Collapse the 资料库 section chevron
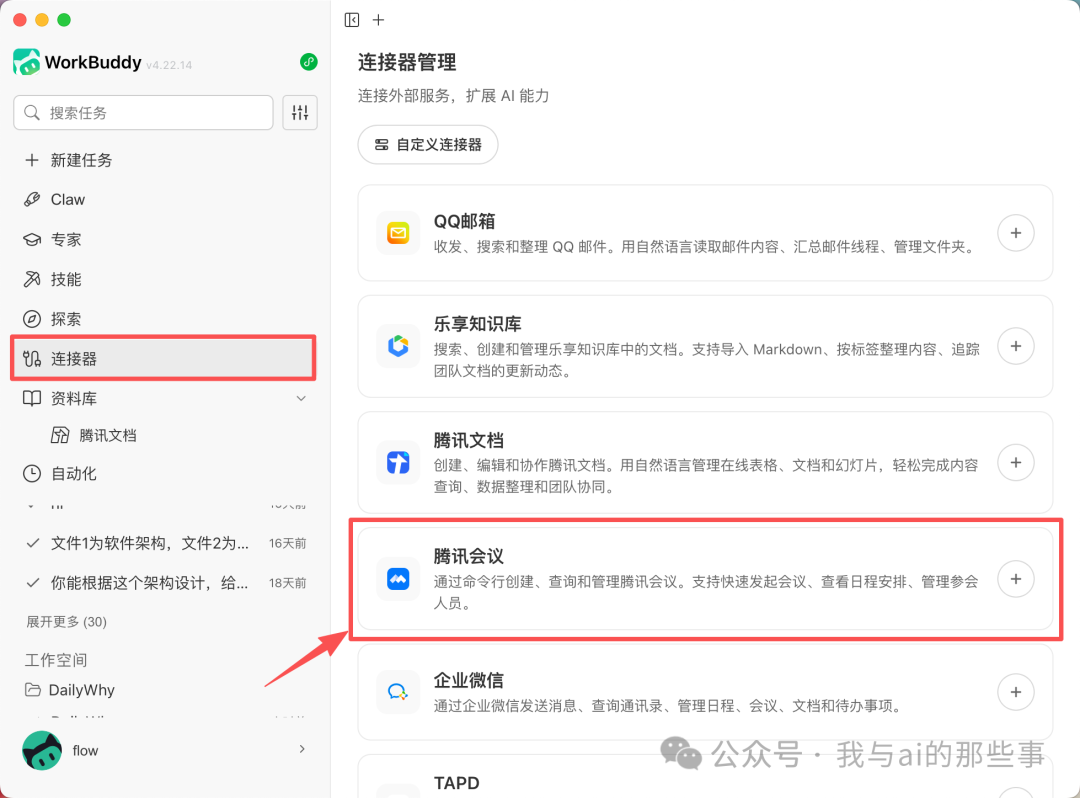Screen dimensions: 1080x798 click(x=301, y=398)
